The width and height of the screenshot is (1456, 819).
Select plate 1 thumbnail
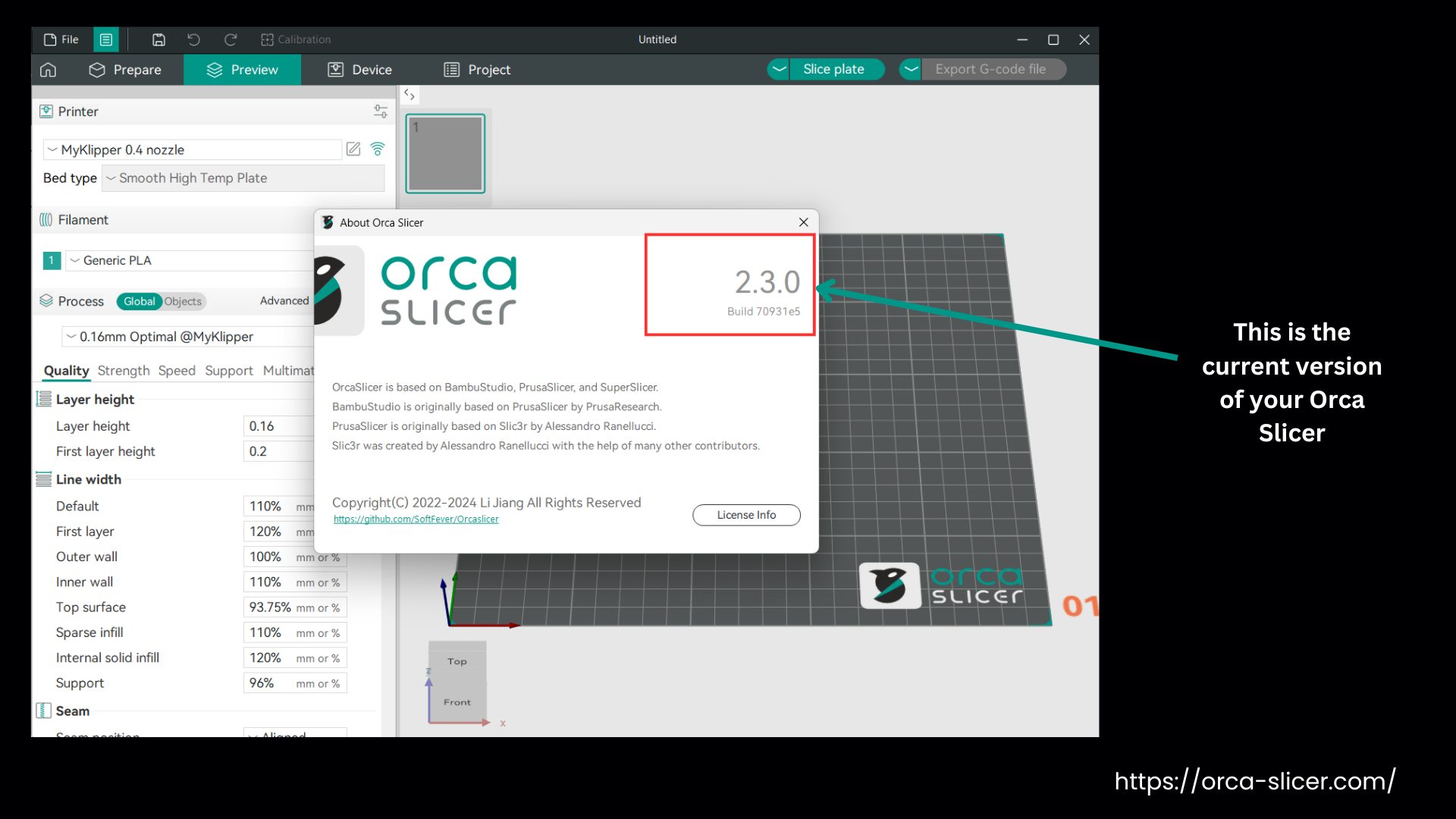[x=445, y=153]
